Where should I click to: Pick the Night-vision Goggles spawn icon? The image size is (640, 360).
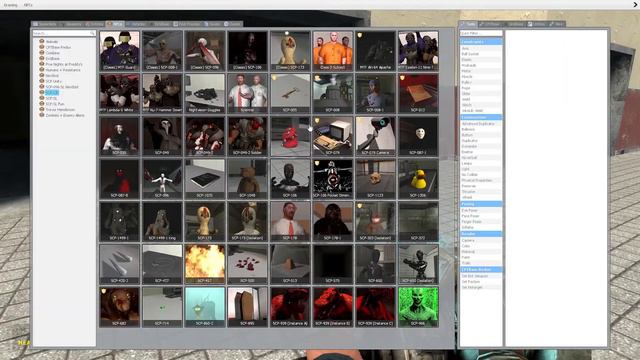[x=205, y=93]
